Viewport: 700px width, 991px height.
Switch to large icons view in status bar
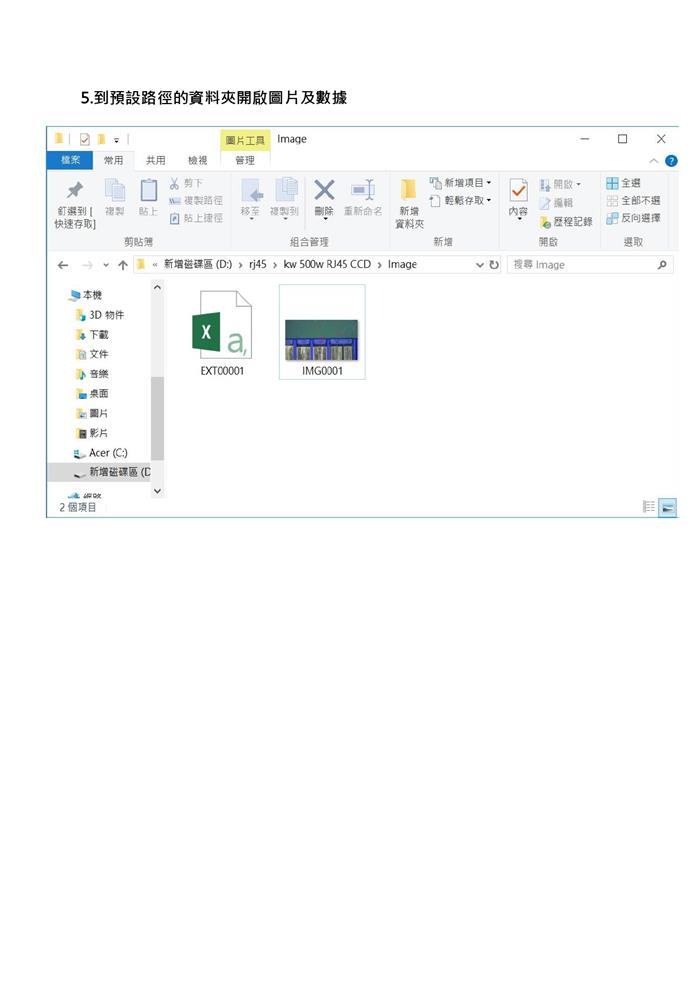coord(668,507)
